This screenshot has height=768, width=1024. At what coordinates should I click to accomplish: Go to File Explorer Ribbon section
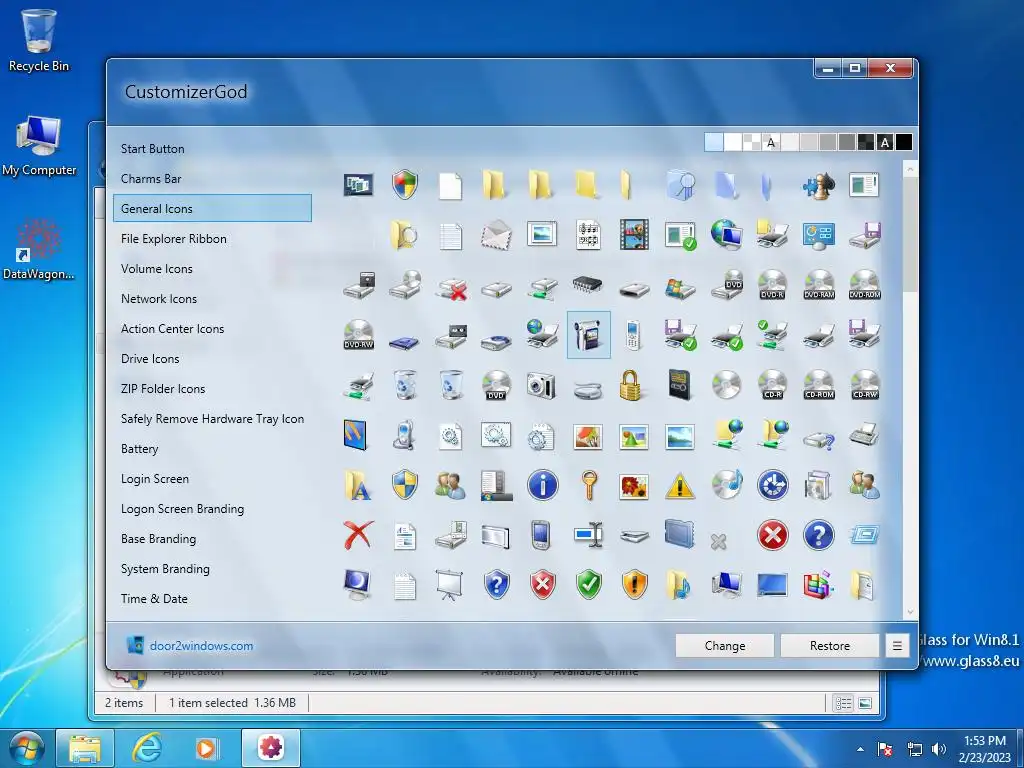tap(174, 239)
